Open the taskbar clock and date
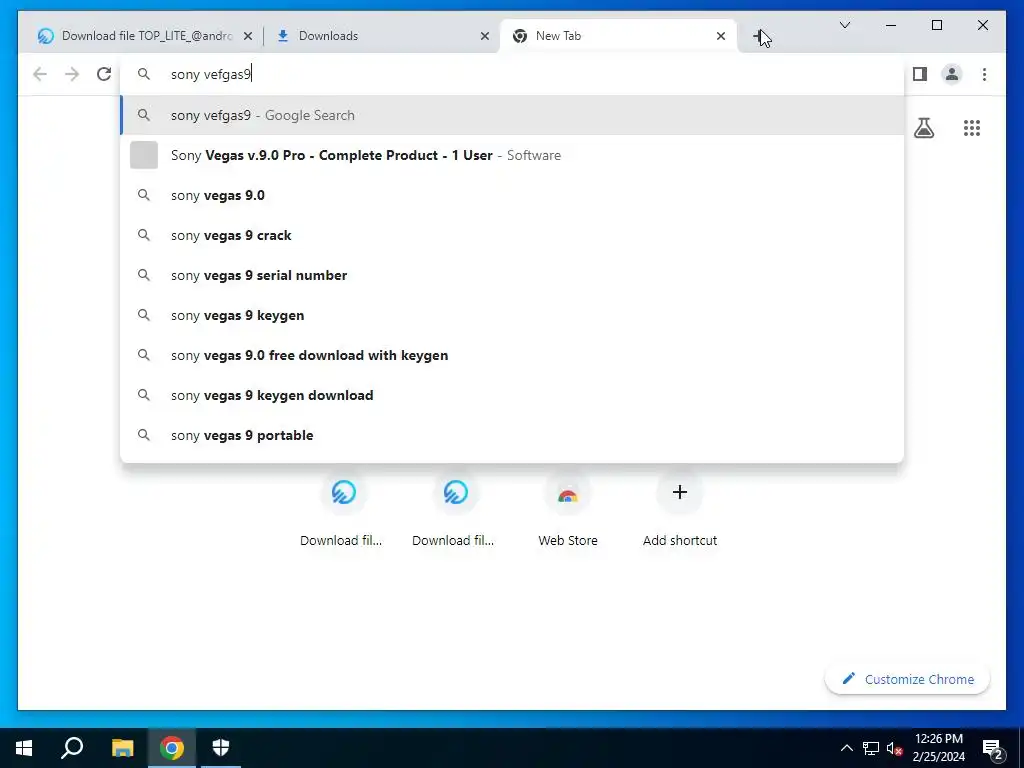1024x768 pixels. click(x=938, y=748)
